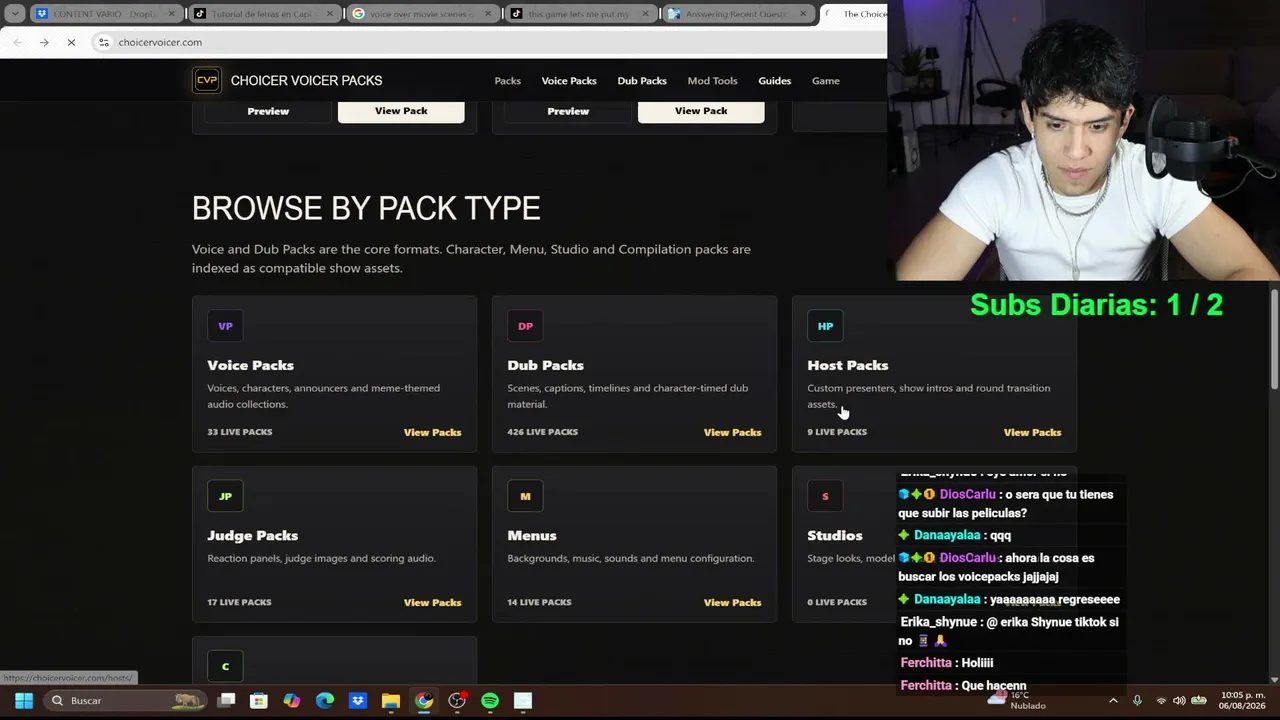Switch to Chrome on the taskbar

pos(424,701)
